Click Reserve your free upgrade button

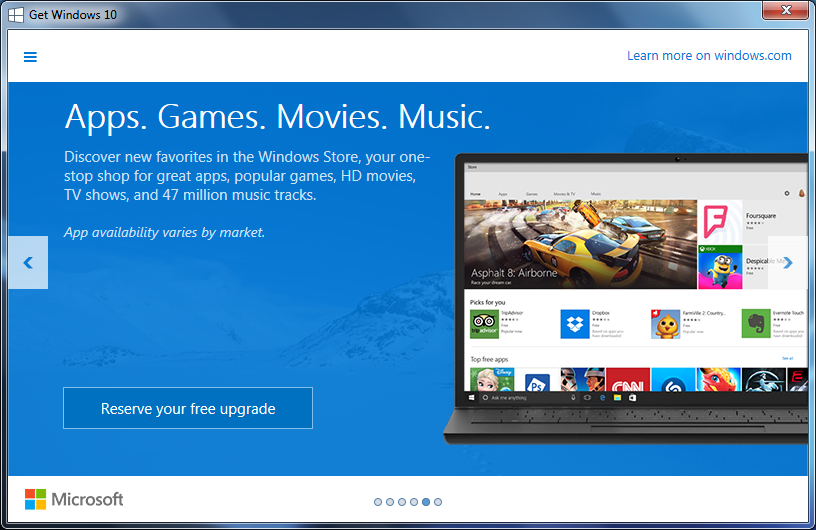click(188, 408)
